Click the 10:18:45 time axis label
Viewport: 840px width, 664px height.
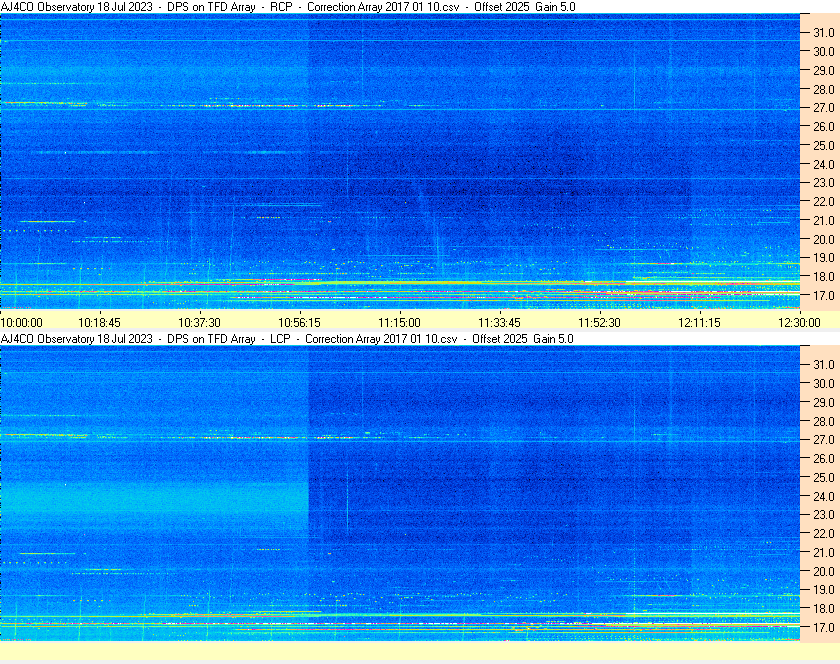100,323
